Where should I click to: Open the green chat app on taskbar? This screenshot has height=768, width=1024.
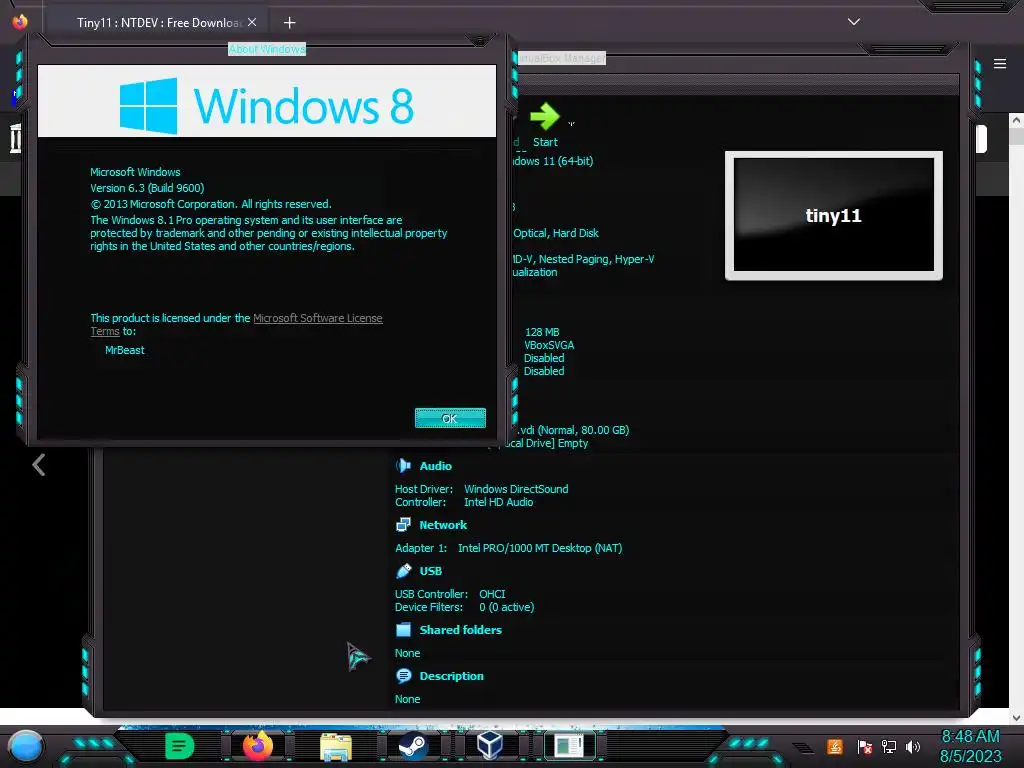179,746
